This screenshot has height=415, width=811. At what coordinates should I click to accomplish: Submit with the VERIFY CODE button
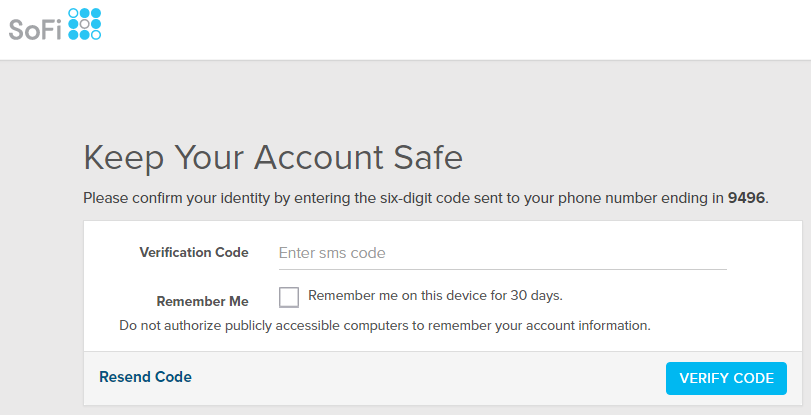pyautogui.click(x=726, y=378)
